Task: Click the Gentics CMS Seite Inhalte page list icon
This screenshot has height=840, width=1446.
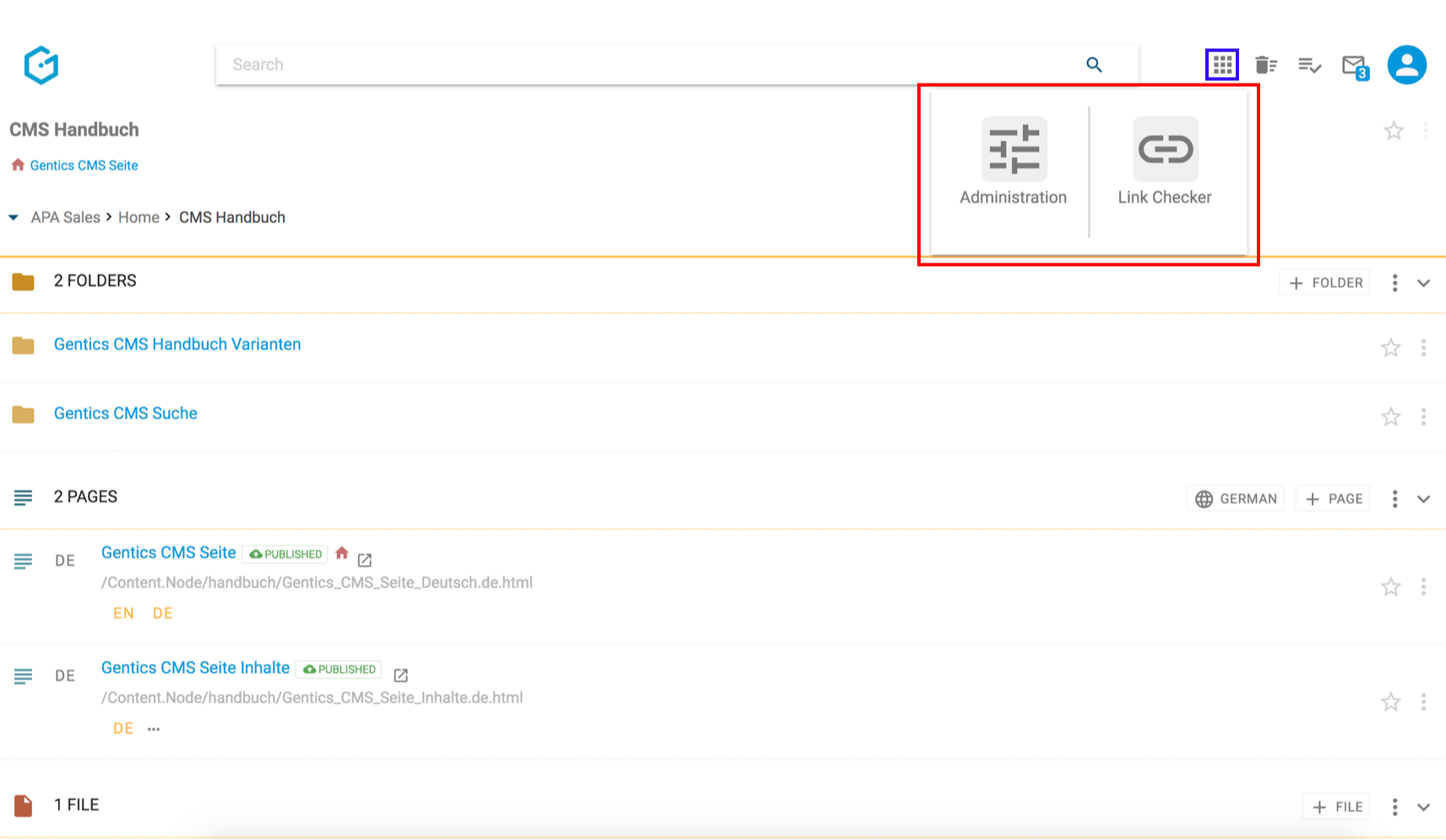Action: (x=24, y=676)
